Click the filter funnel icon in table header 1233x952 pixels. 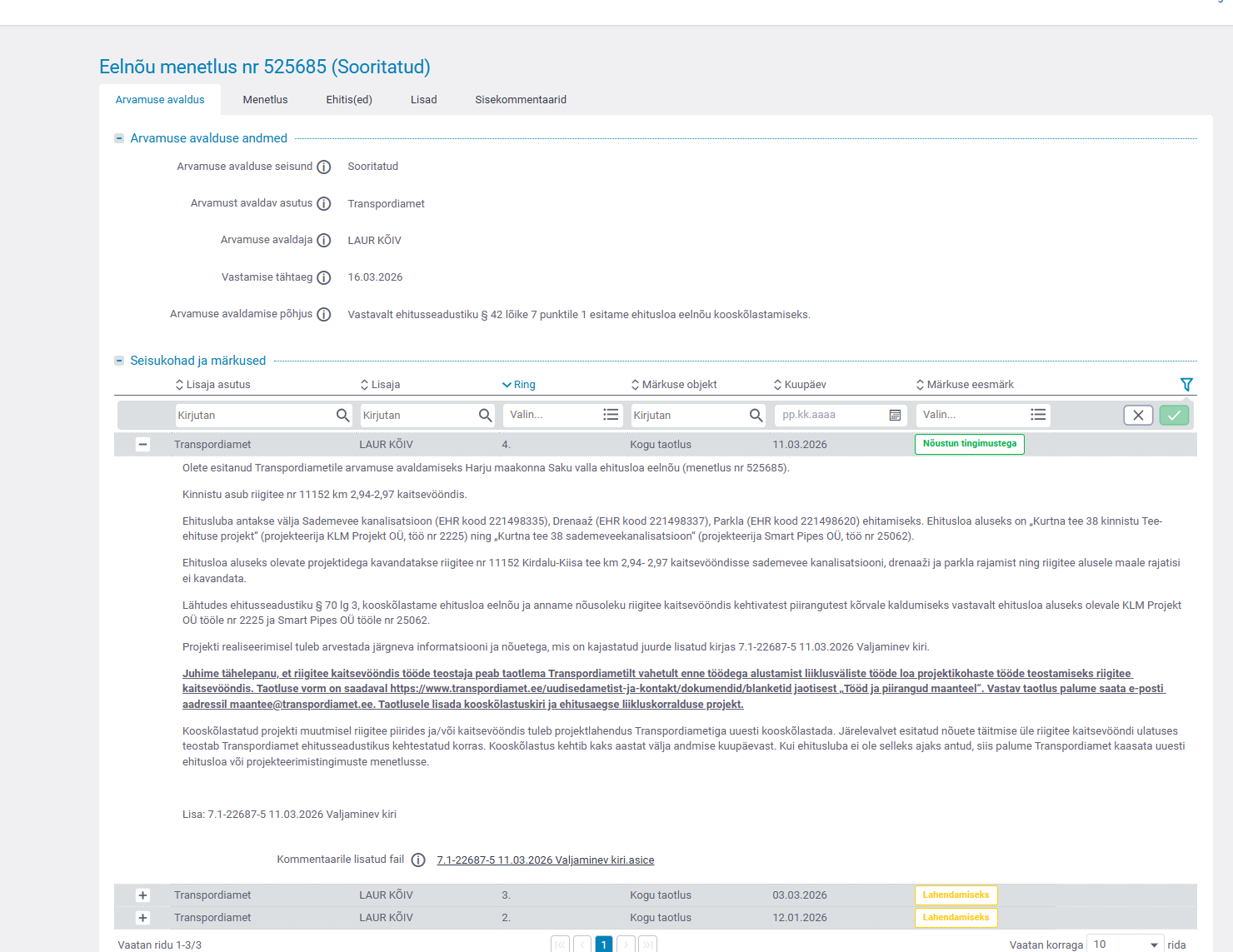[x=1186, y=385]
